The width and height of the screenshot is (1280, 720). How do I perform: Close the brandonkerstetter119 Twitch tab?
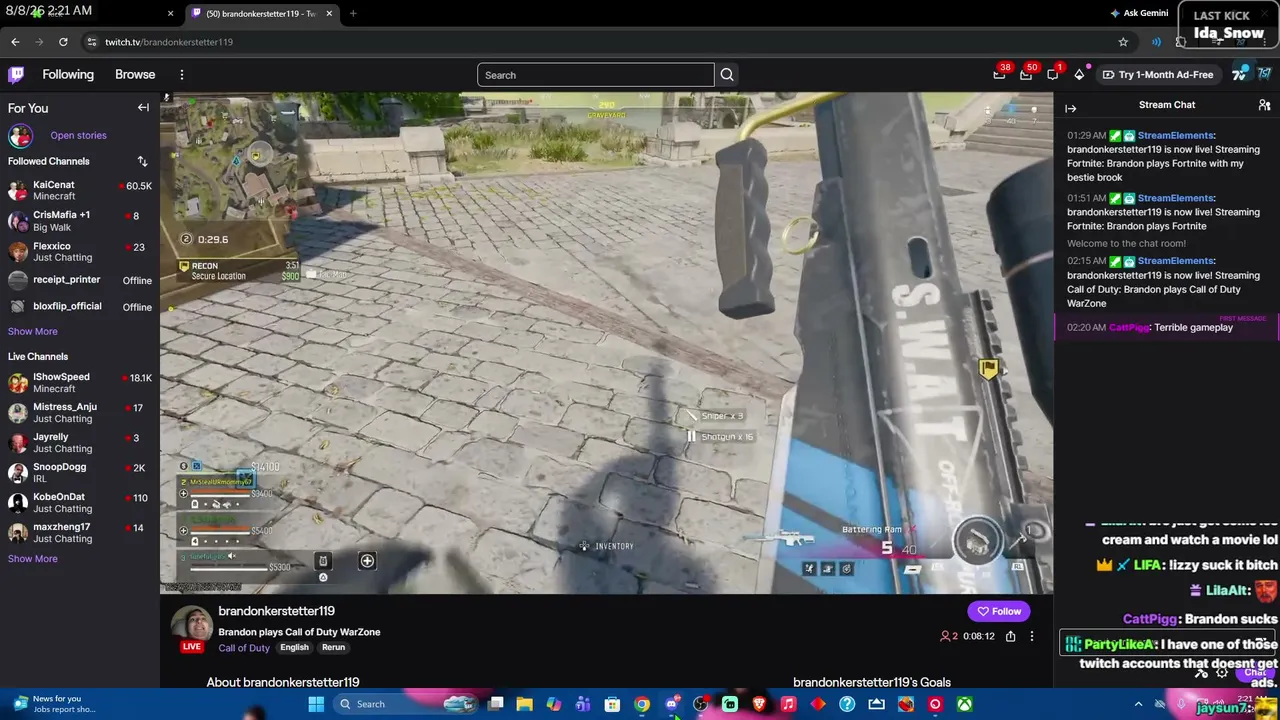point(329,14)
